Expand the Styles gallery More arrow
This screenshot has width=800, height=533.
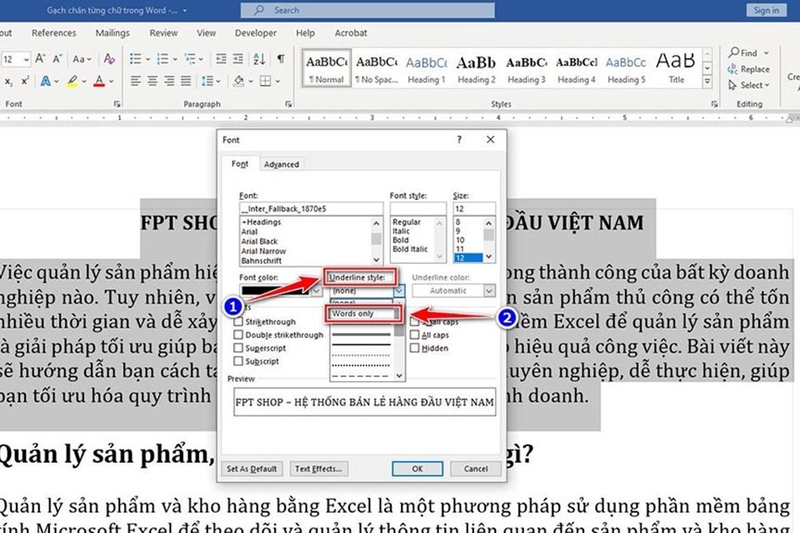(707, 82)
